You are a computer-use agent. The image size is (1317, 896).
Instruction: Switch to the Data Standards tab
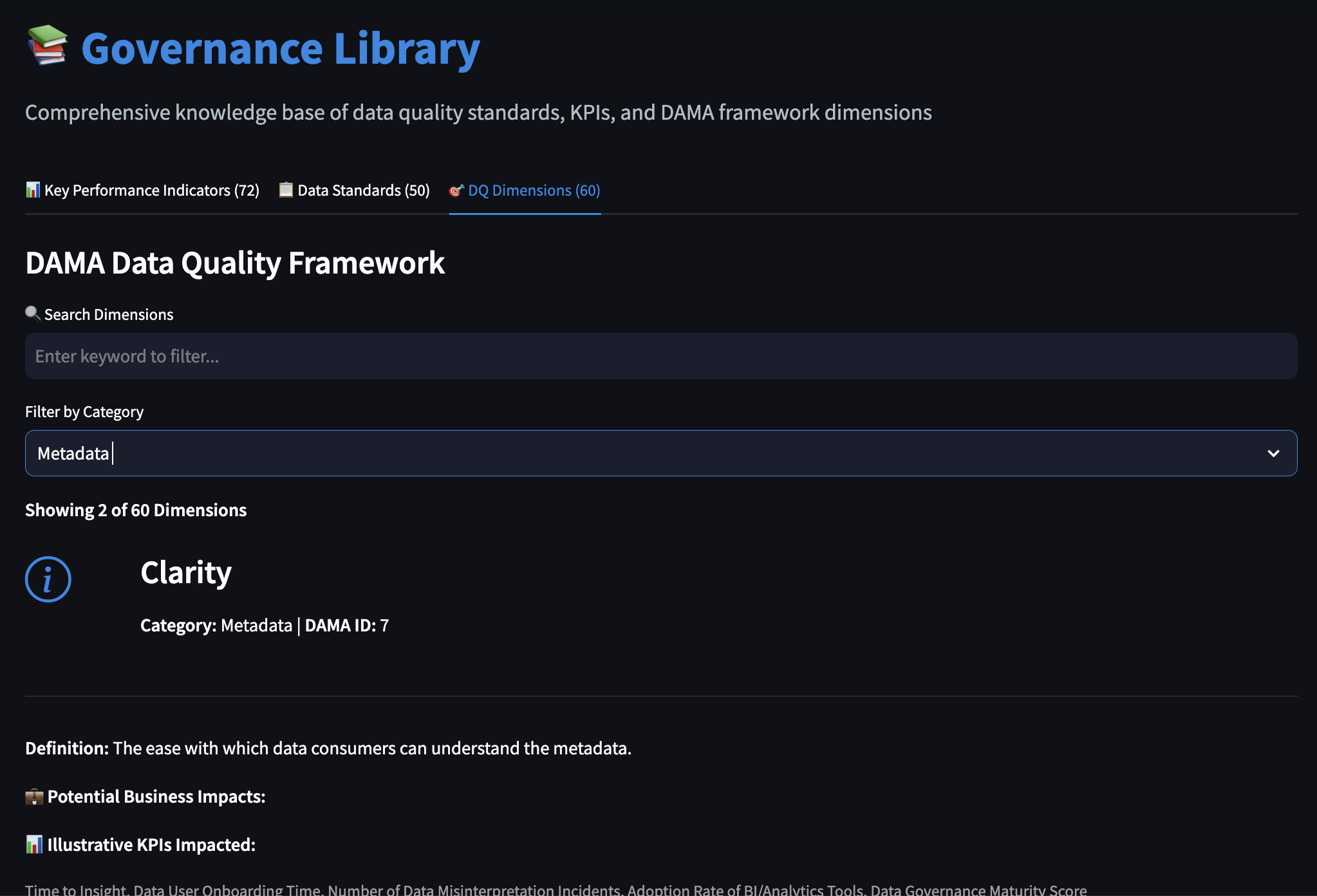click(x=363, y=190)
